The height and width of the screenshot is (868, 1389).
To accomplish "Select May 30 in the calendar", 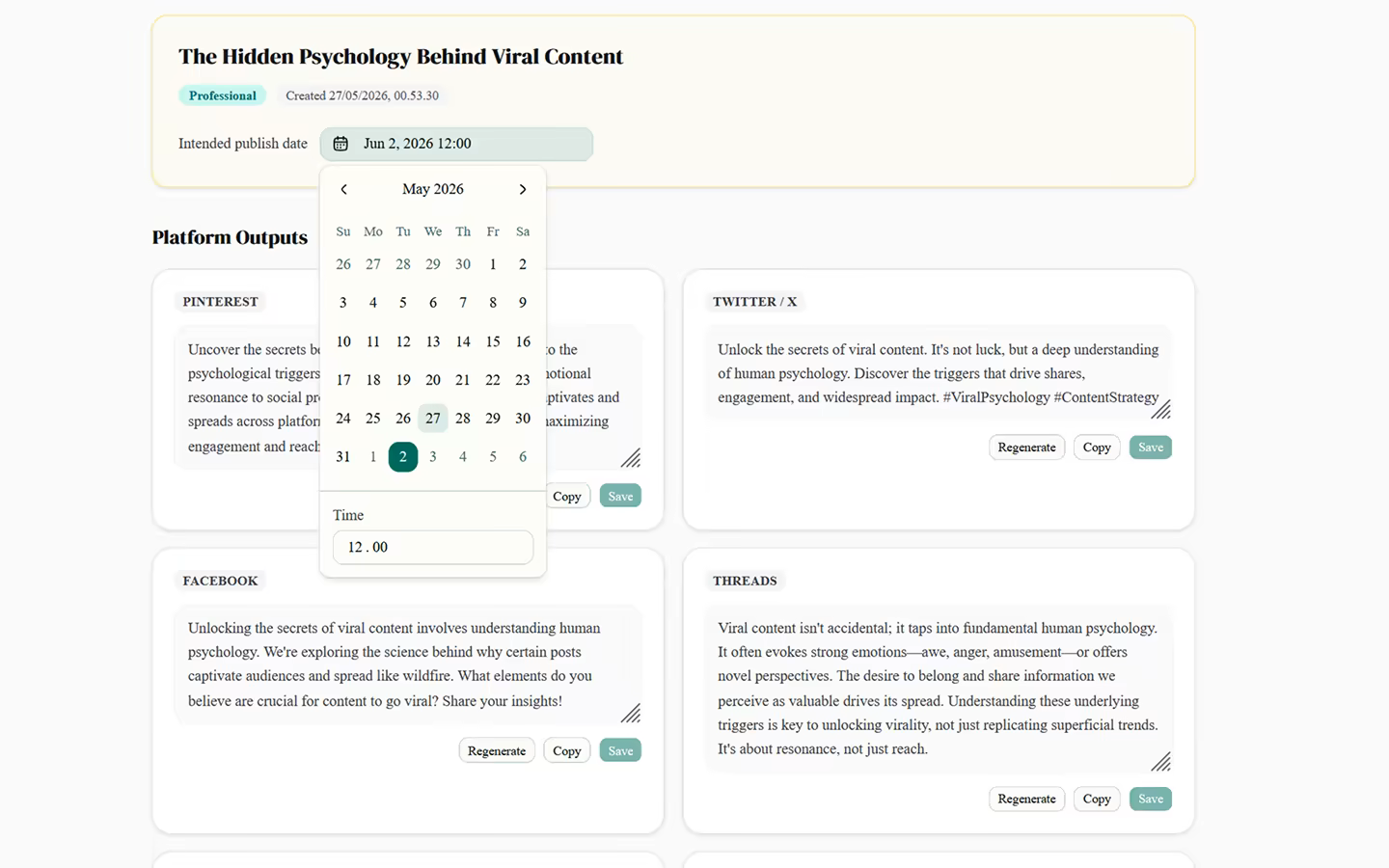I will pos(523,419).
